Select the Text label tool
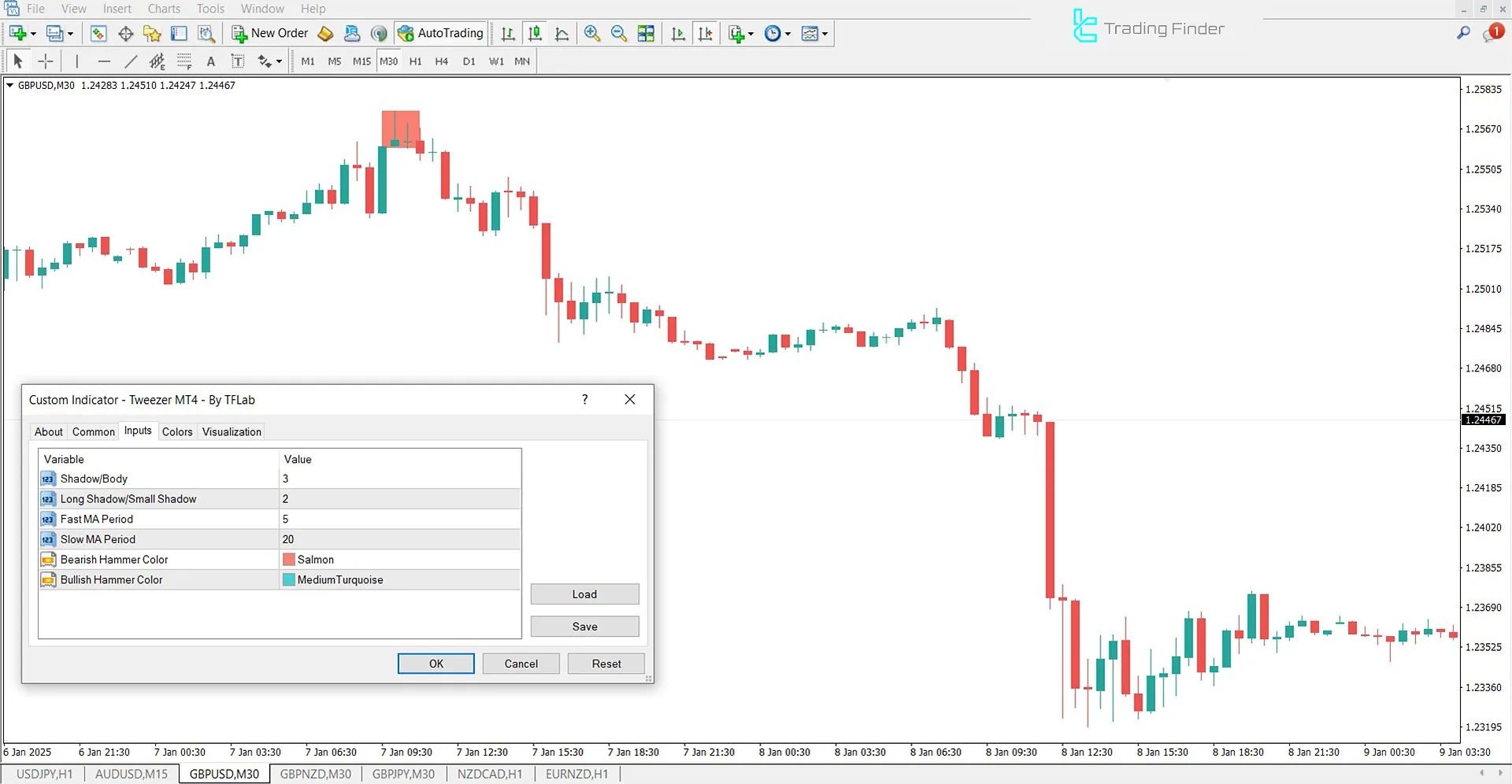The image size is (1512, 784). point(237,61)
